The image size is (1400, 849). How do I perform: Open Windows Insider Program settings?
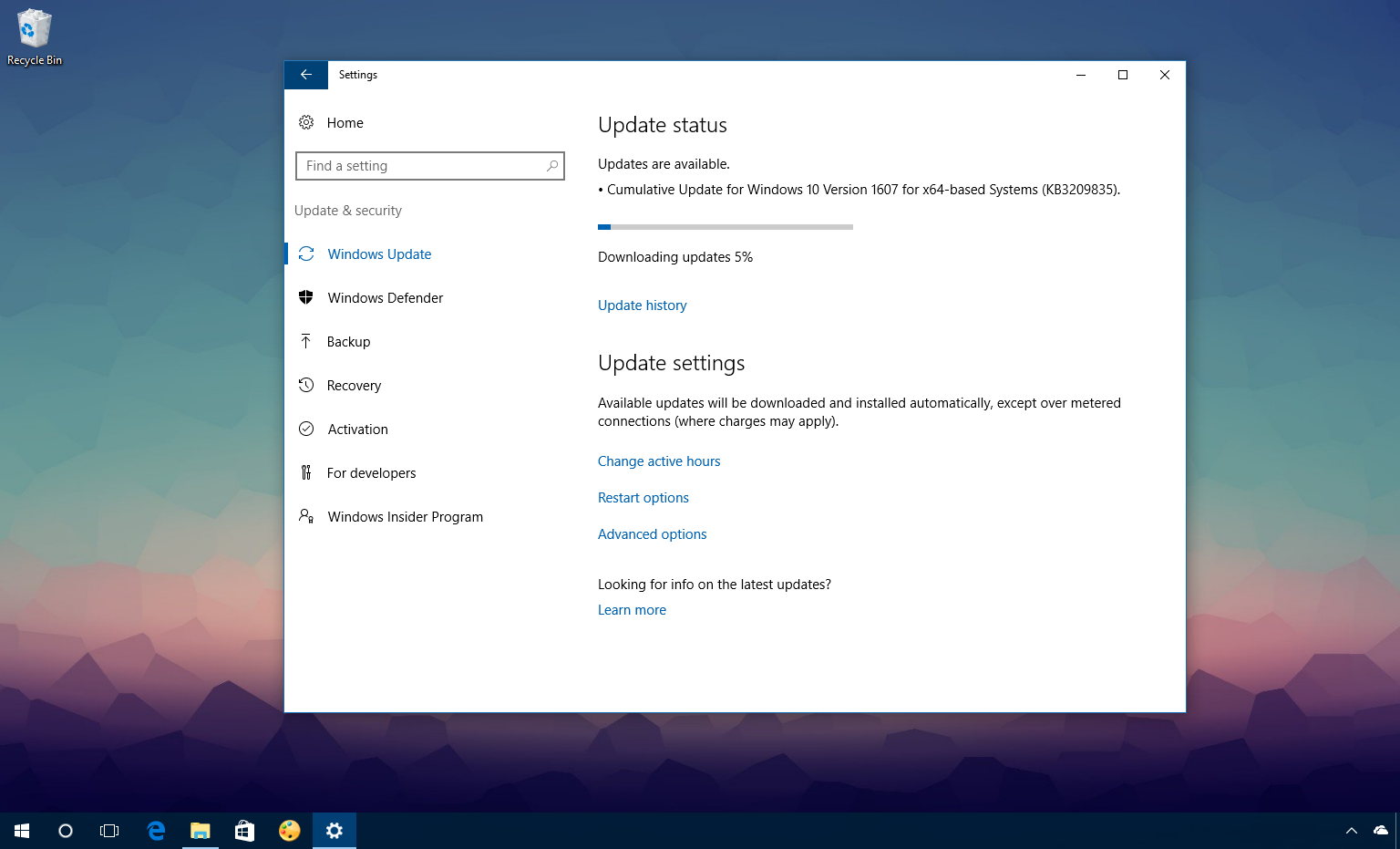coord(405,516)
